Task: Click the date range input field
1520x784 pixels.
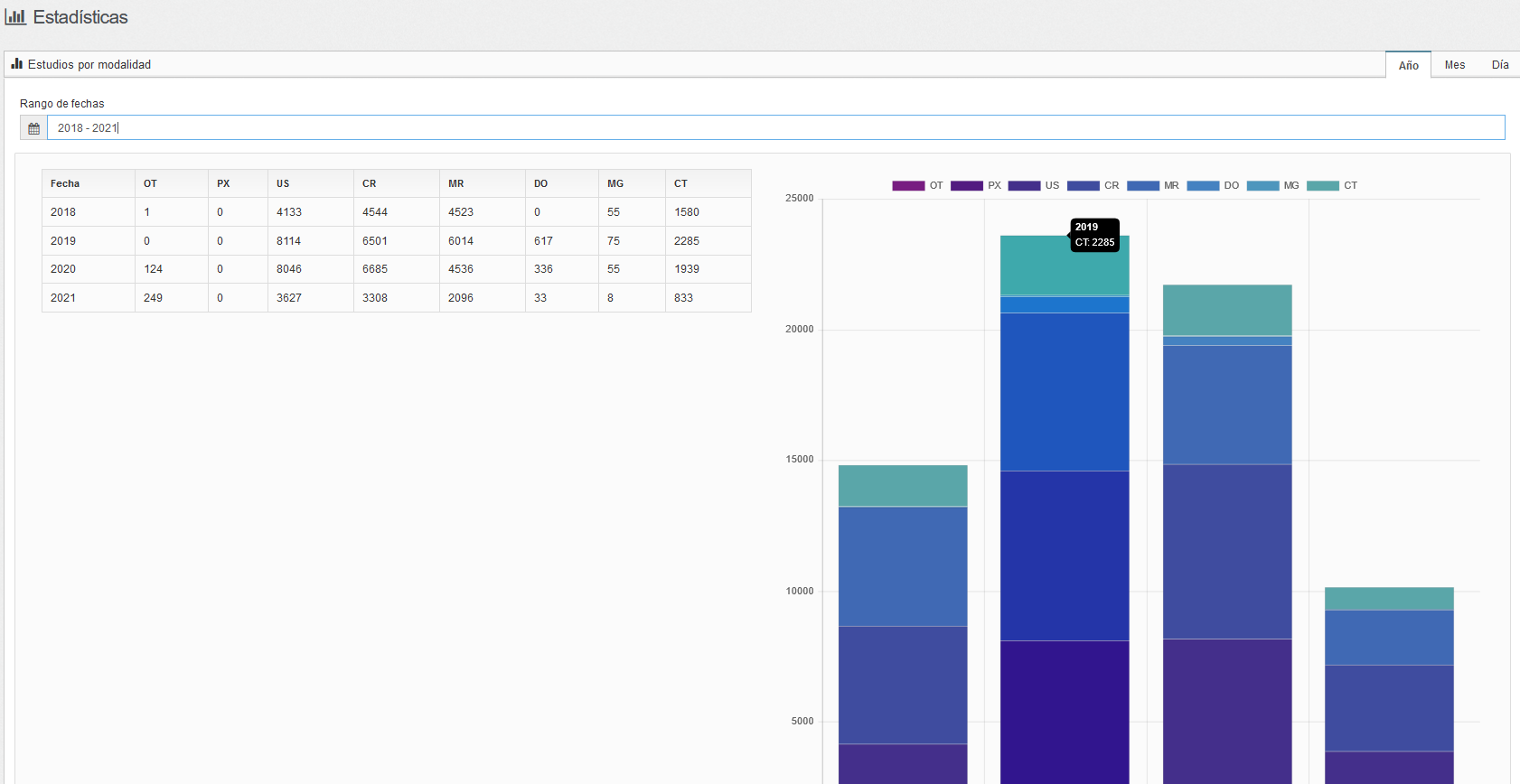Action: tap(775, 127)
